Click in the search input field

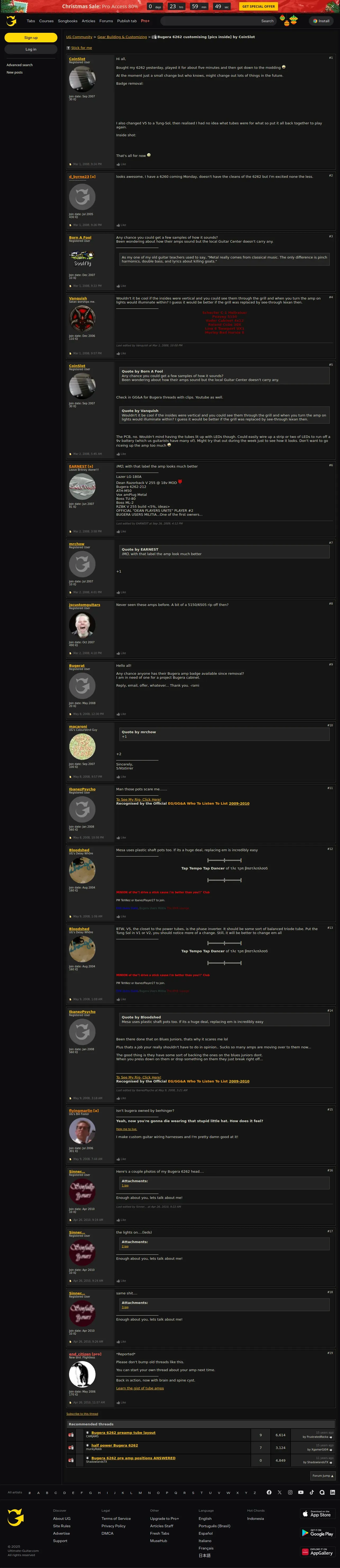210,21
